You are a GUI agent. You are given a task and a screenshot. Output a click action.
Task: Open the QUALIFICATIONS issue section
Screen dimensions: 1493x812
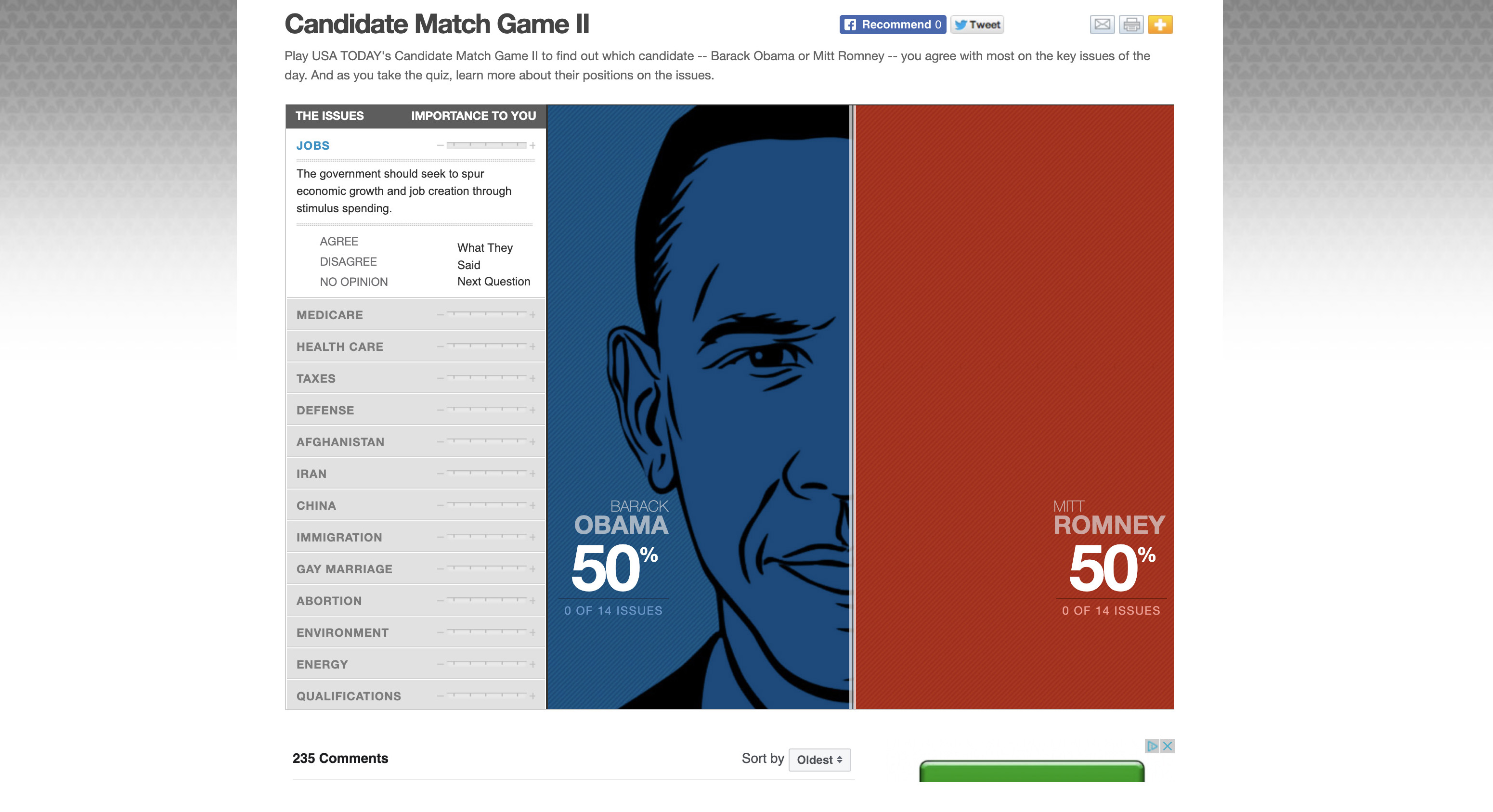[x=348, y=696]
